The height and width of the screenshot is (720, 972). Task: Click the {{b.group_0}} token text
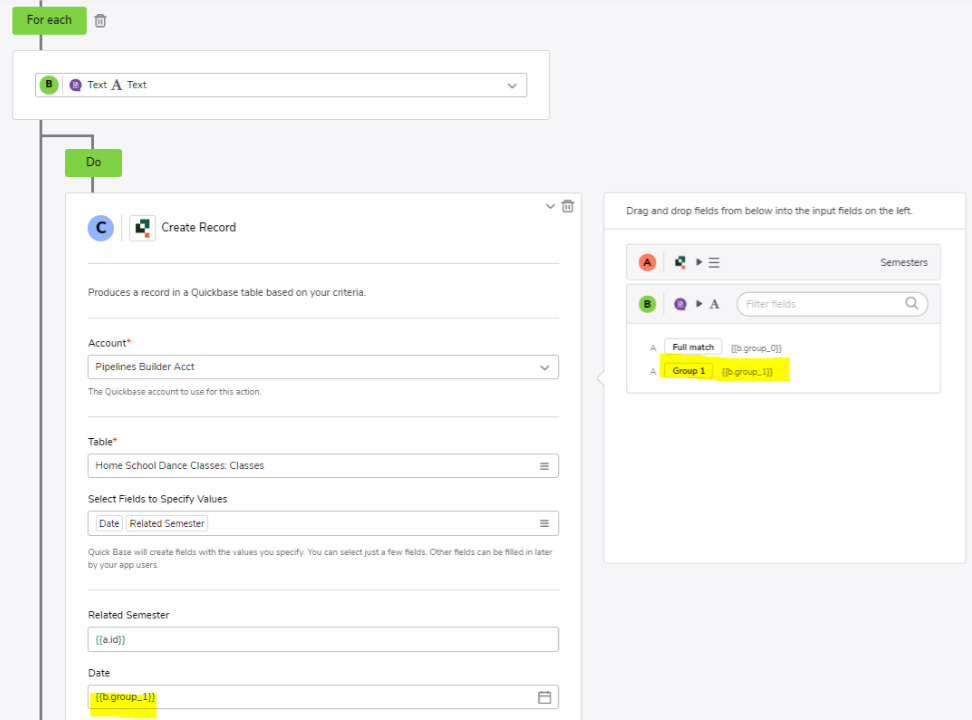pos(756,348)
